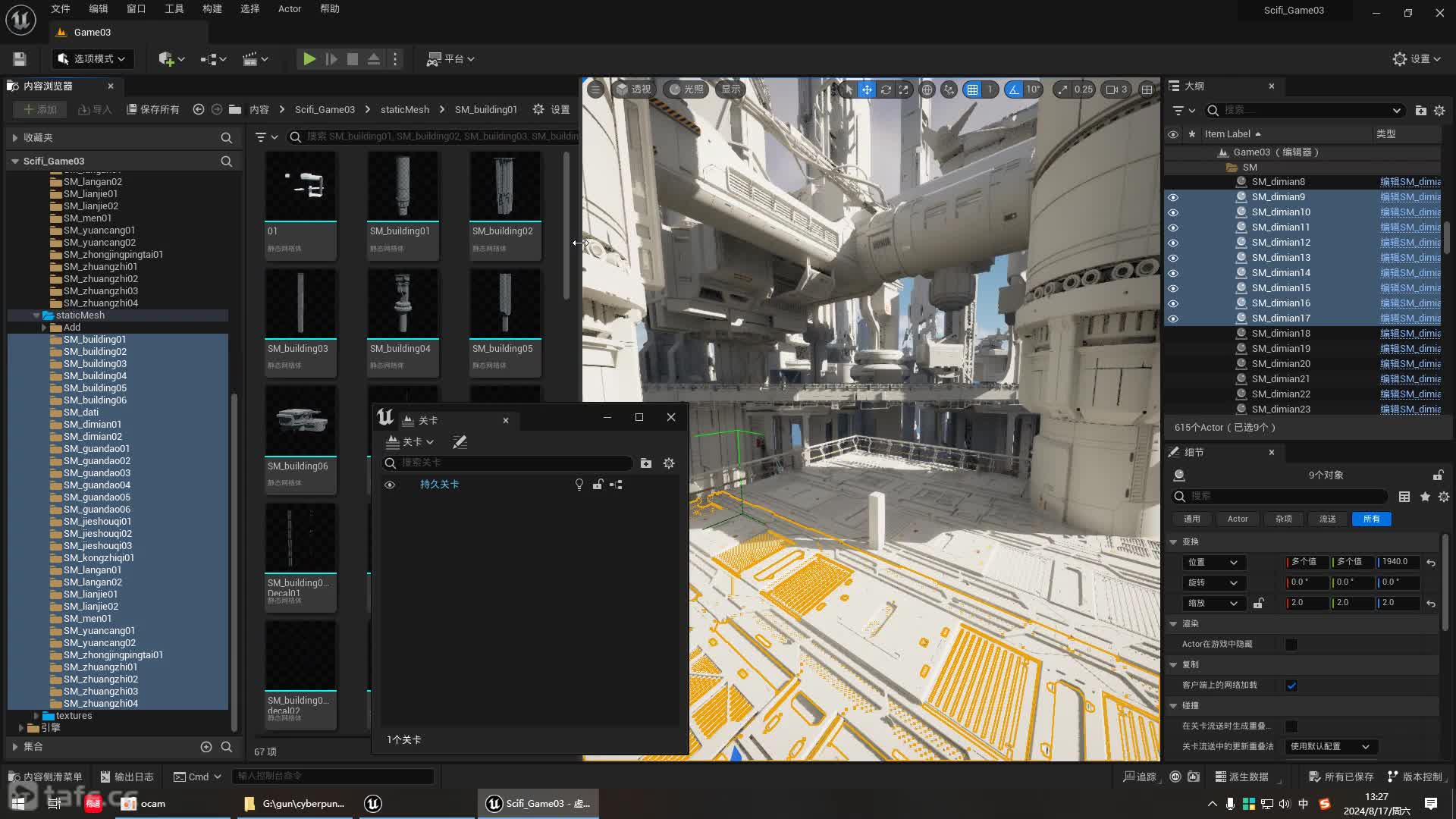Select the rotate tool in viewport
1456x819 pixels.
[x=885, y=89]
